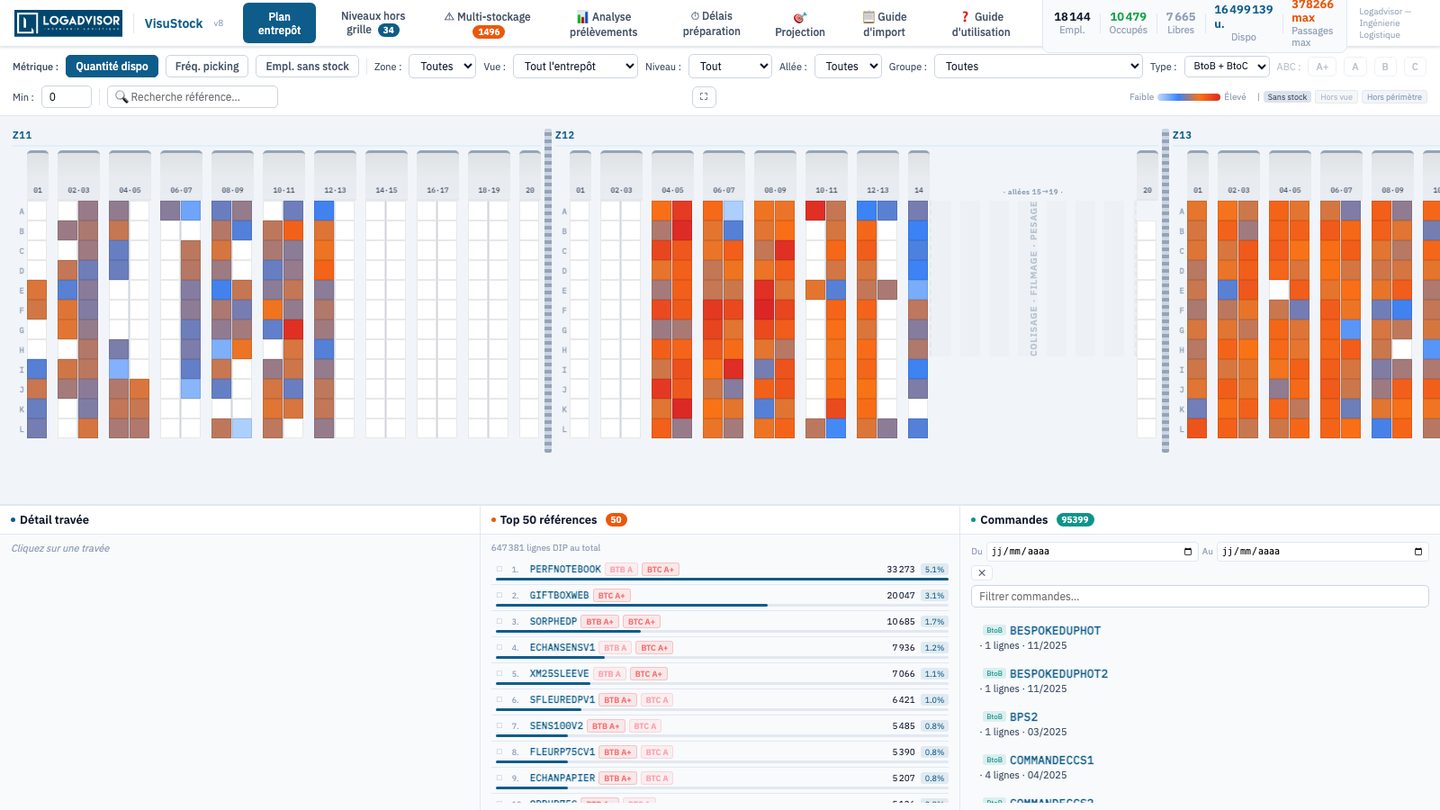This screenshot has height=810, width=1440.
Task: Open the Vue dropdown showing Tout l'entrepôt
Action: tap(575, 67)
